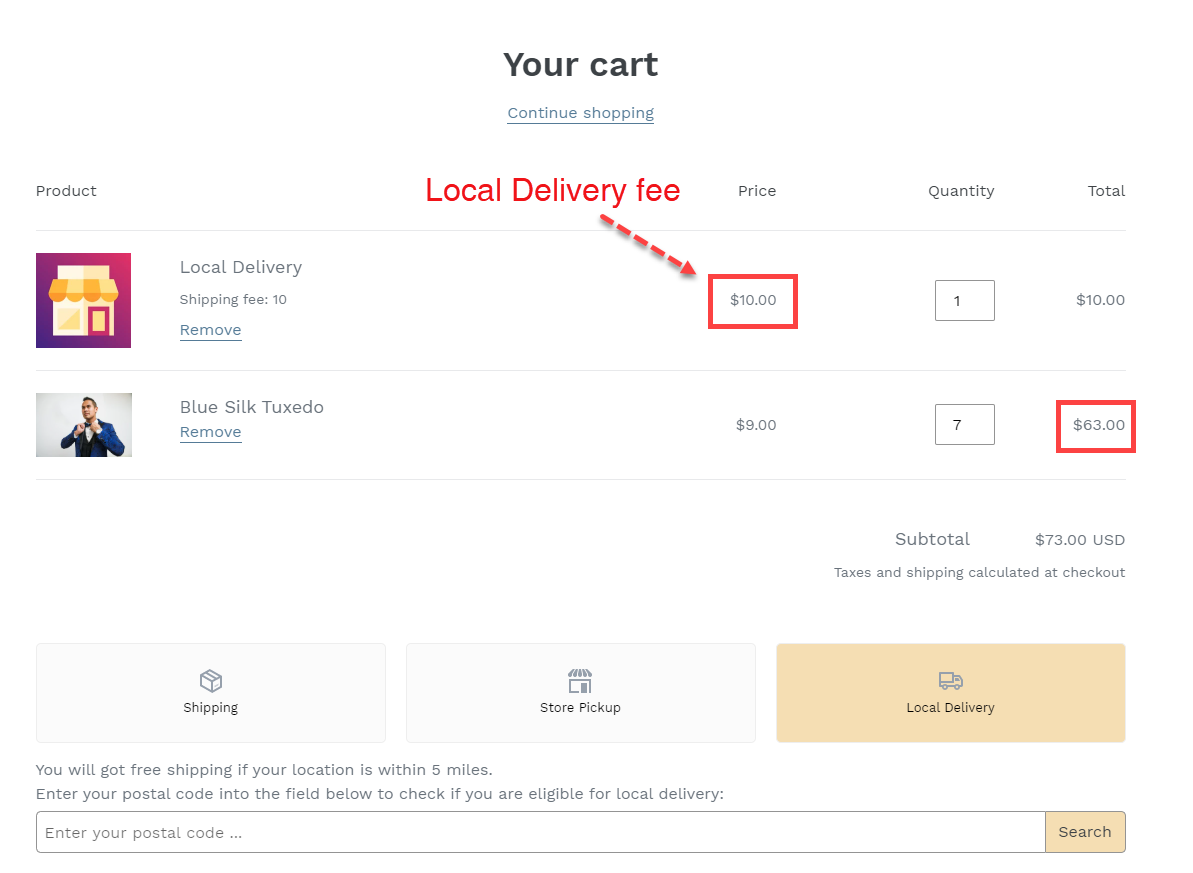
Task: Click the Blue Silk Tuxedo photo
Action: pyautogui.click(x=83, y=424)
